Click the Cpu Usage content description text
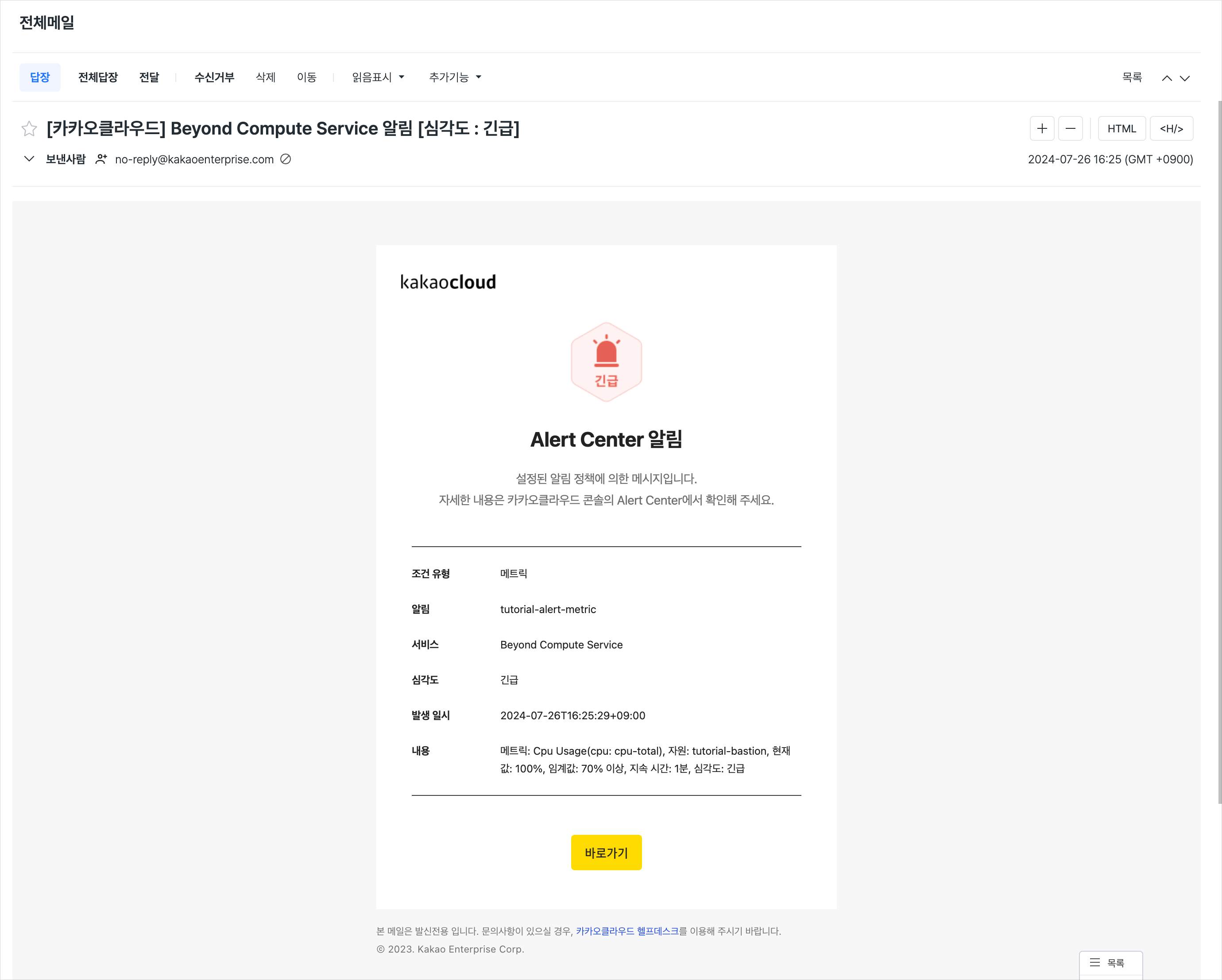Image resolution: width=1222 pixels, height=980 pixels. pos(645,760)
